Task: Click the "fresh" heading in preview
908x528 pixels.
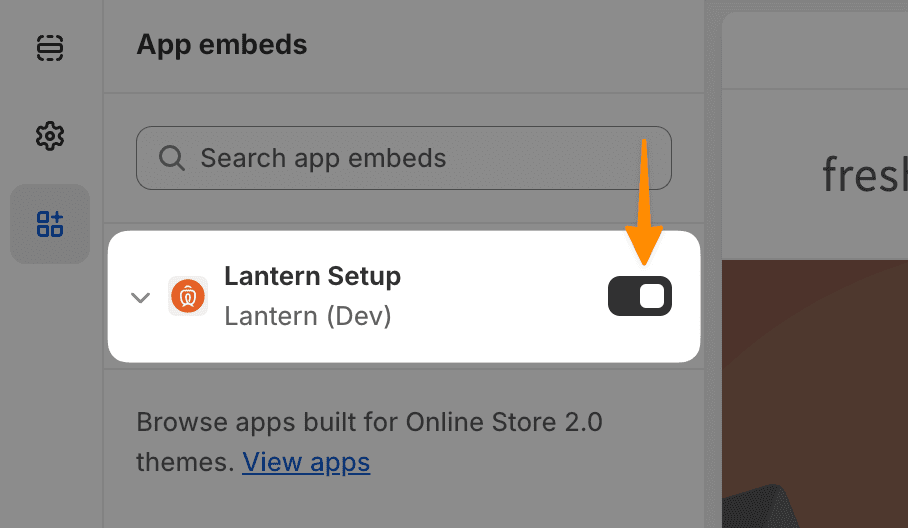Action: [864, 176]
